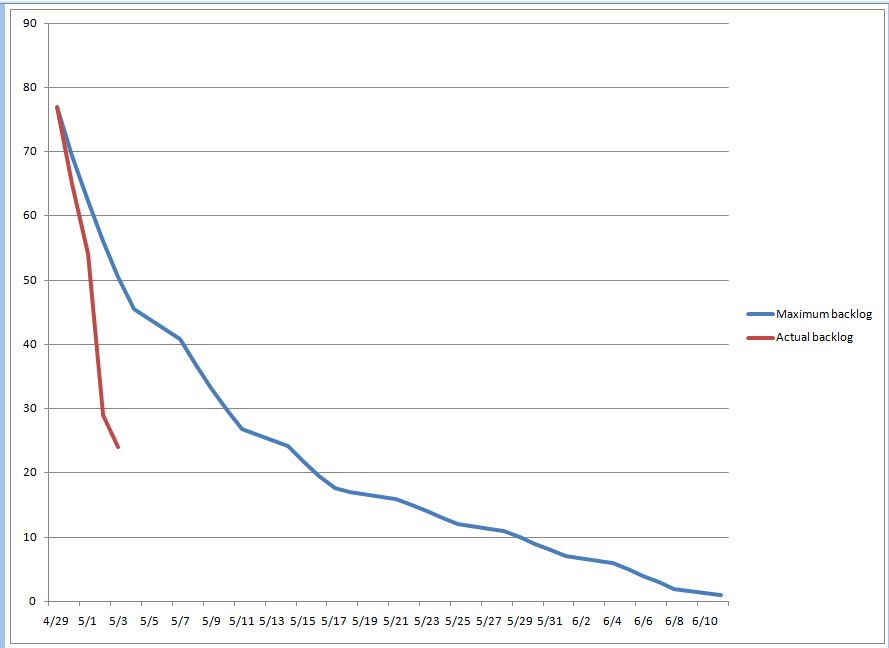Image resolution: width=889 pixels, height=648 pixels.
Task: Select the 5/11 date axis label
Action: pos(241,621)
